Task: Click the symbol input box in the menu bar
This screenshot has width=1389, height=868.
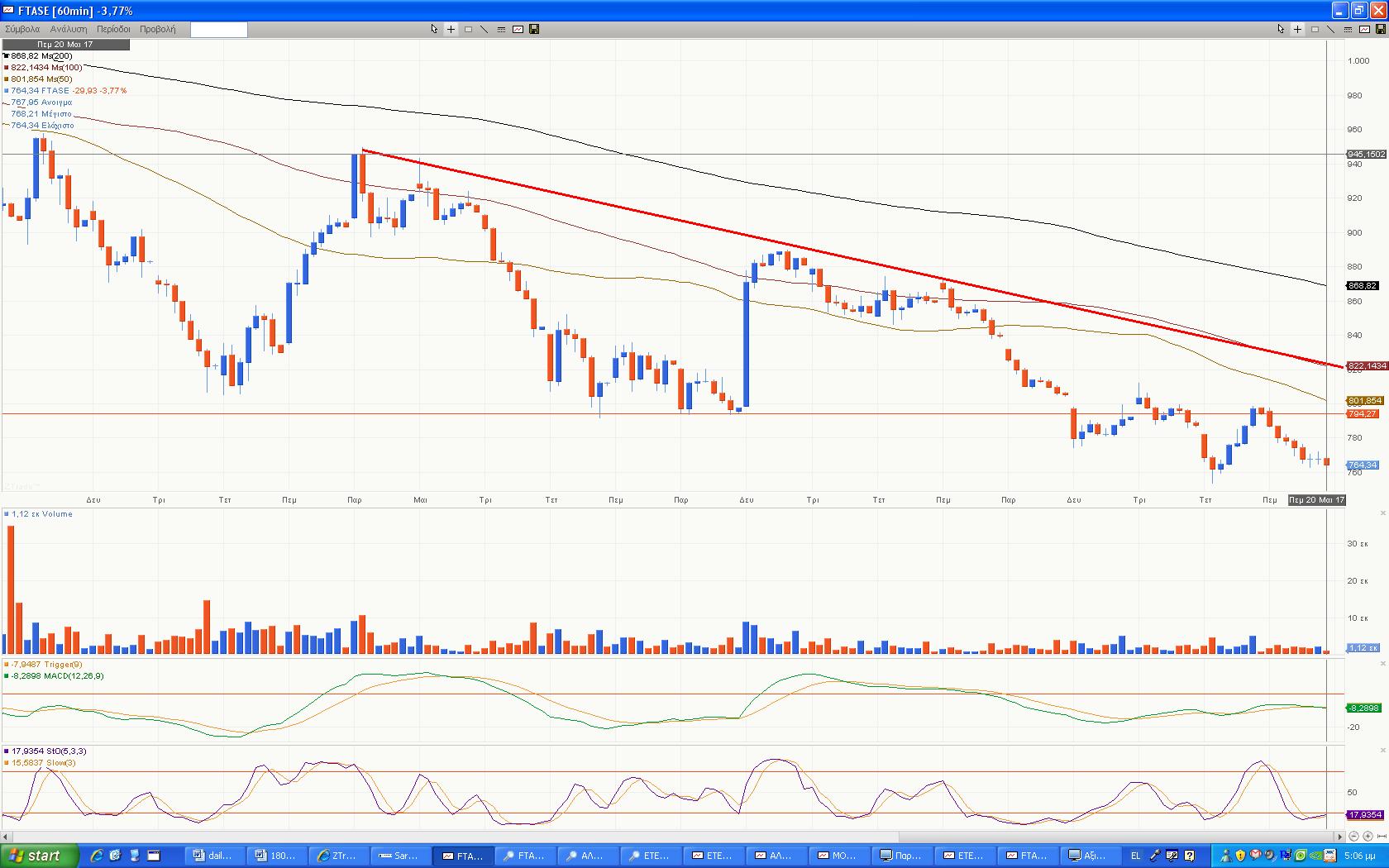Action: pos(219,29)
